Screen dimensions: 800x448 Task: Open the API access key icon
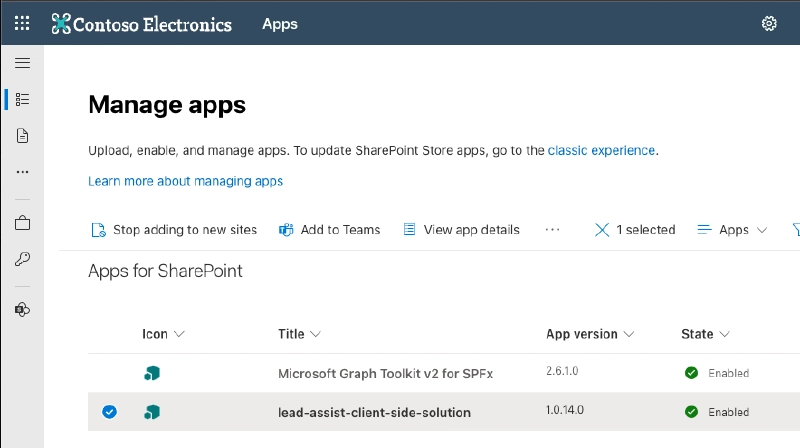coord(22,259)
